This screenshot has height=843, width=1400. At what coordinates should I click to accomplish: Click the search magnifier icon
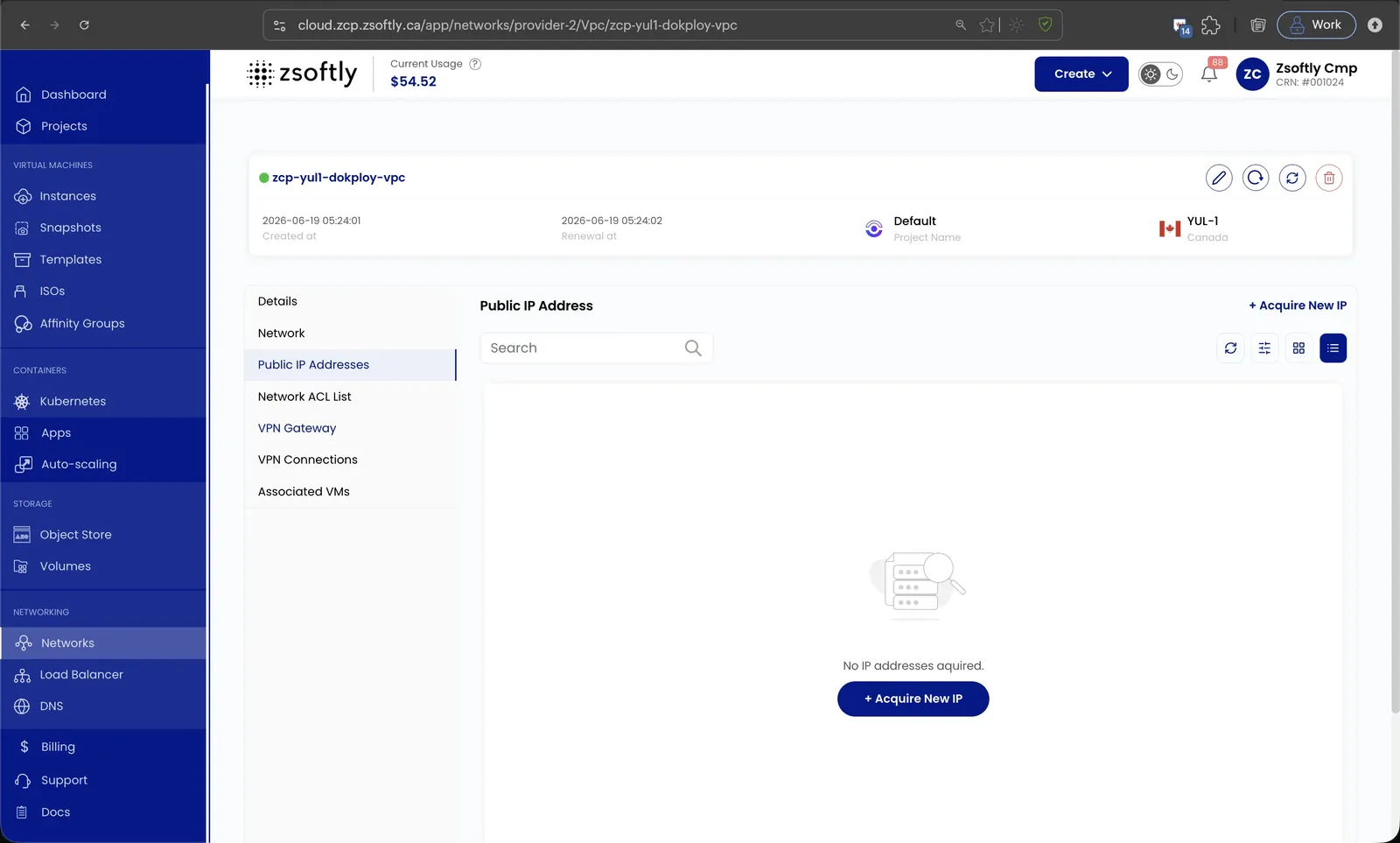click(x=693, y=348)
